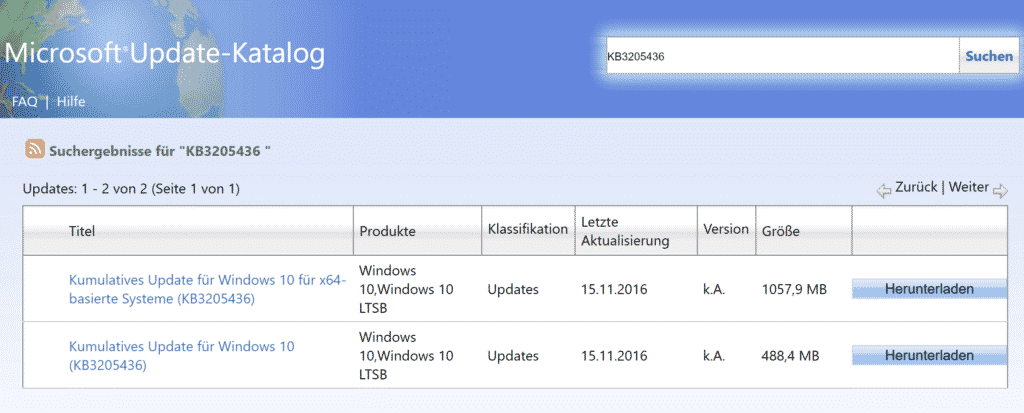Sort by the Klassifikation column header

click(x=528, y=231)
